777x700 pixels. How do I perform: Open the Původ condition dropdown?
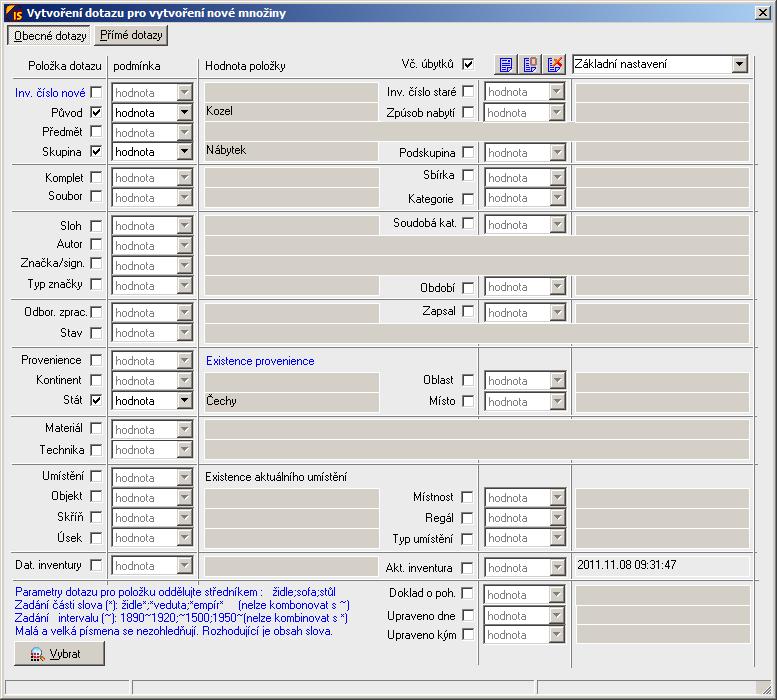coord(184,112)
